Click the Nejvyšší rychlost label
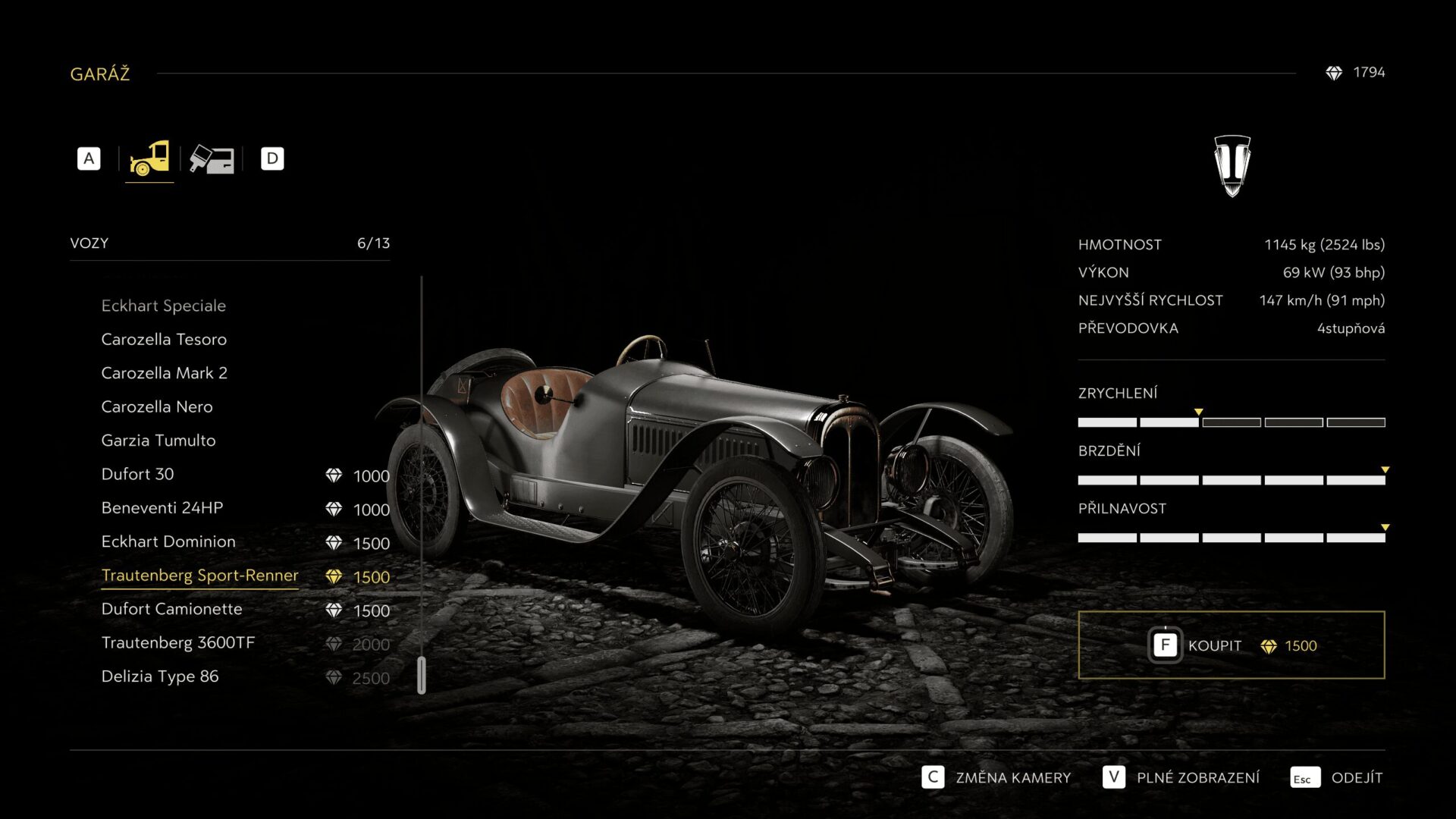1456x819 pixels. coord(1150,300)
